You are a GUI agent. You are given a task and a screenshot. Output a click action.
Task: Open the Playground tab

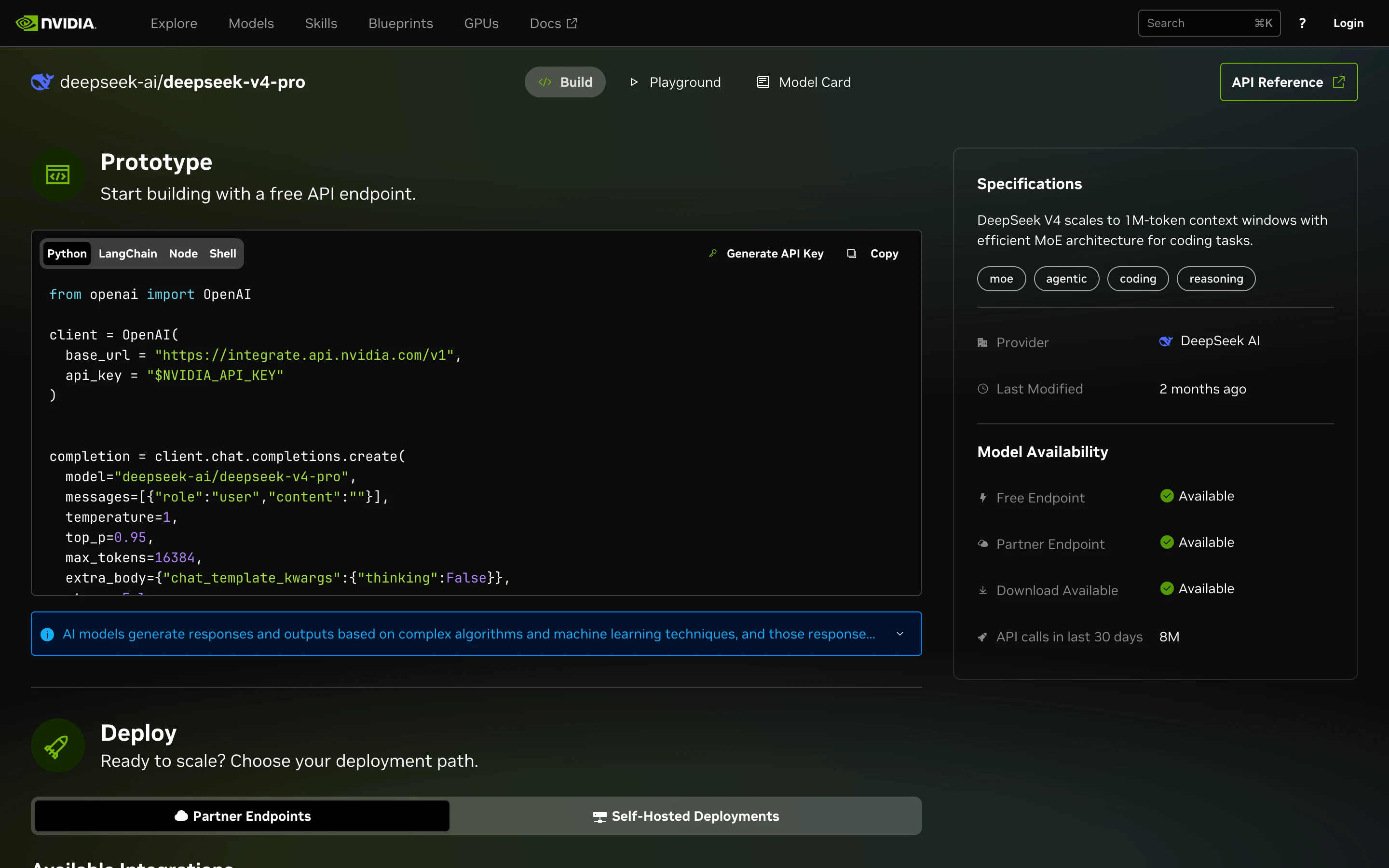tap(675, 82)
